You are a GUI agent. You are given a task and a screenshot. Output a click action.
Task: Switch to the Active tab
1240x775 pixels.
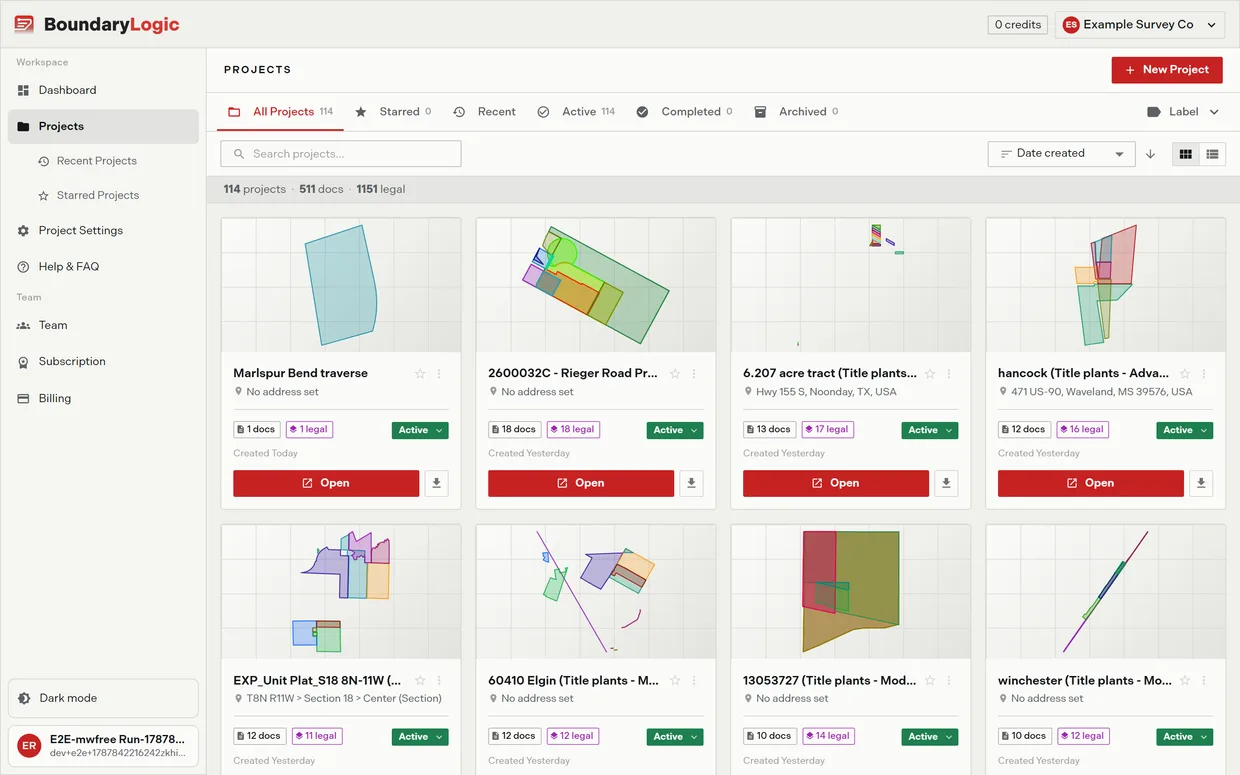(576, 112)
